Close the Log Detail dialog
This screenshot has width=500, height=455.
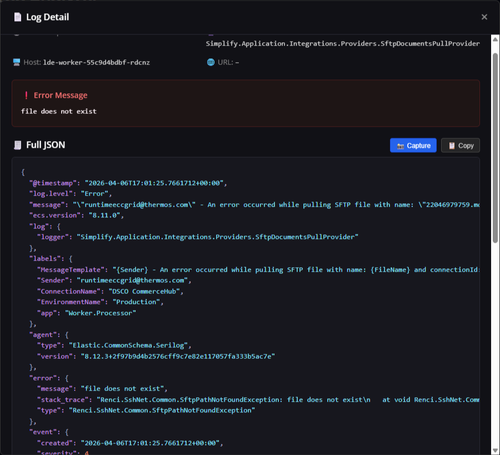(484, 17)
